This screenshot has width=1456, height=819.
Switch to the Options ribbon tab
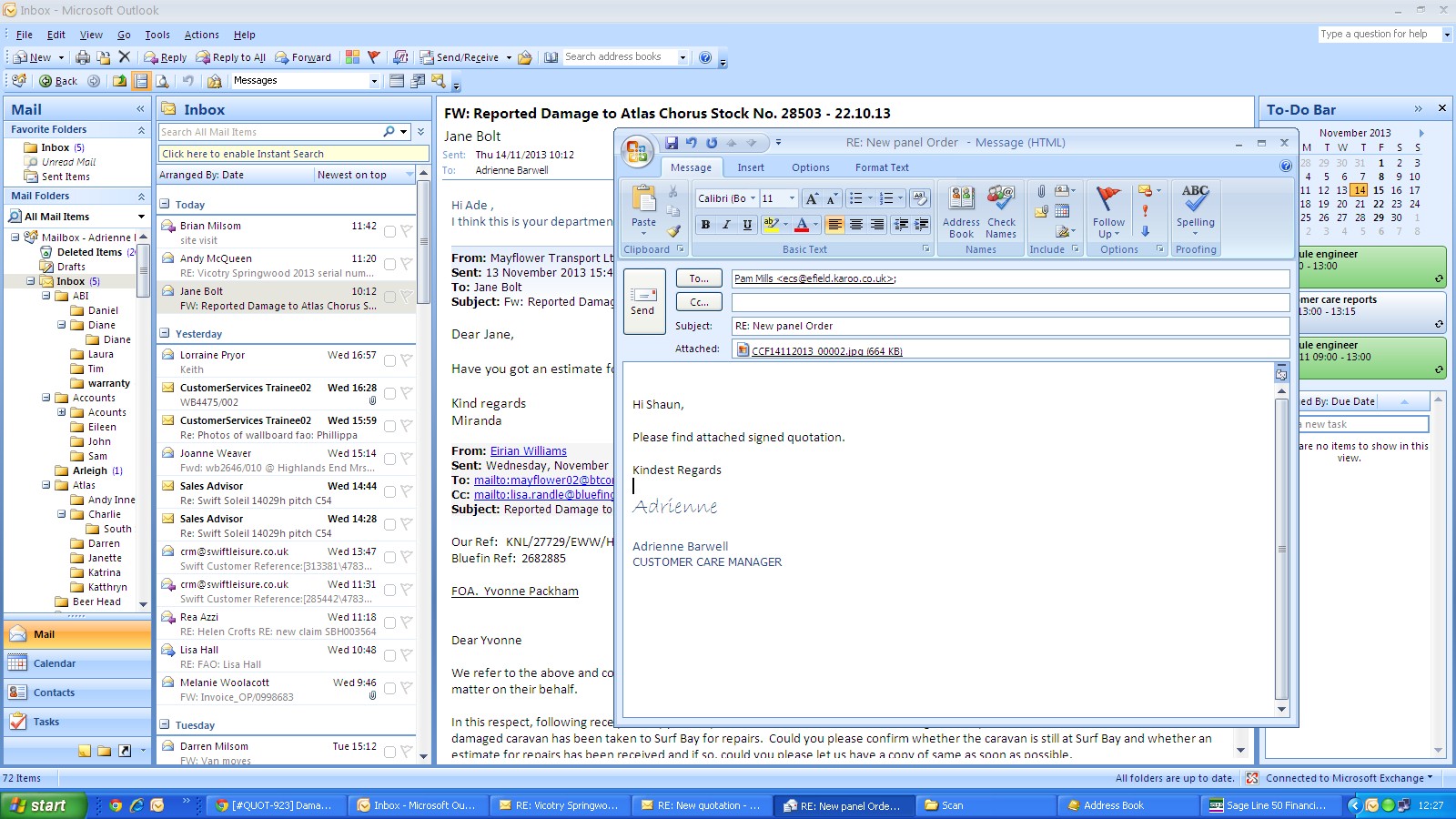point(810,167)
